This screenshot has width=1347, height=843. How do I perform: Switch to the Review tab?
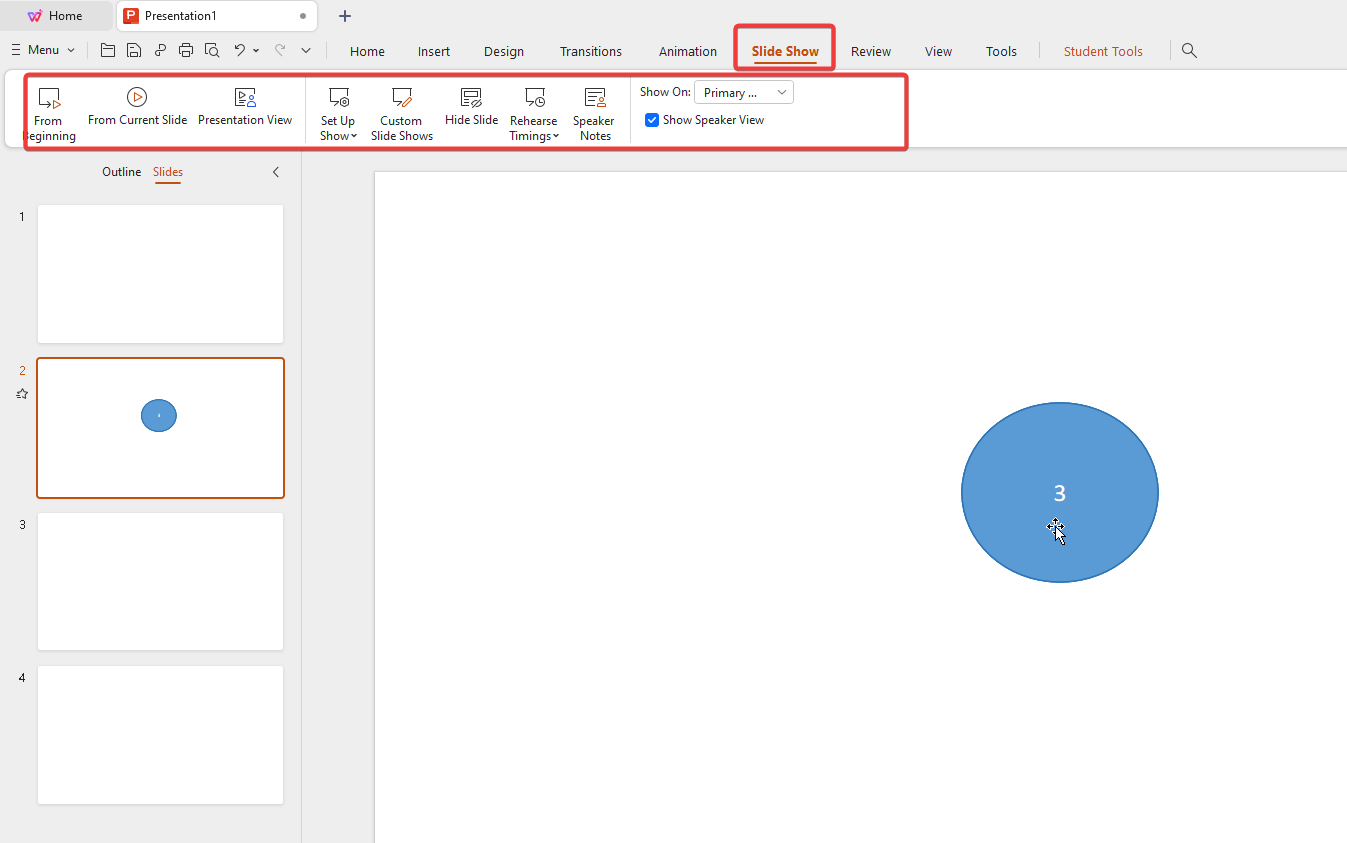coord(870,51)
